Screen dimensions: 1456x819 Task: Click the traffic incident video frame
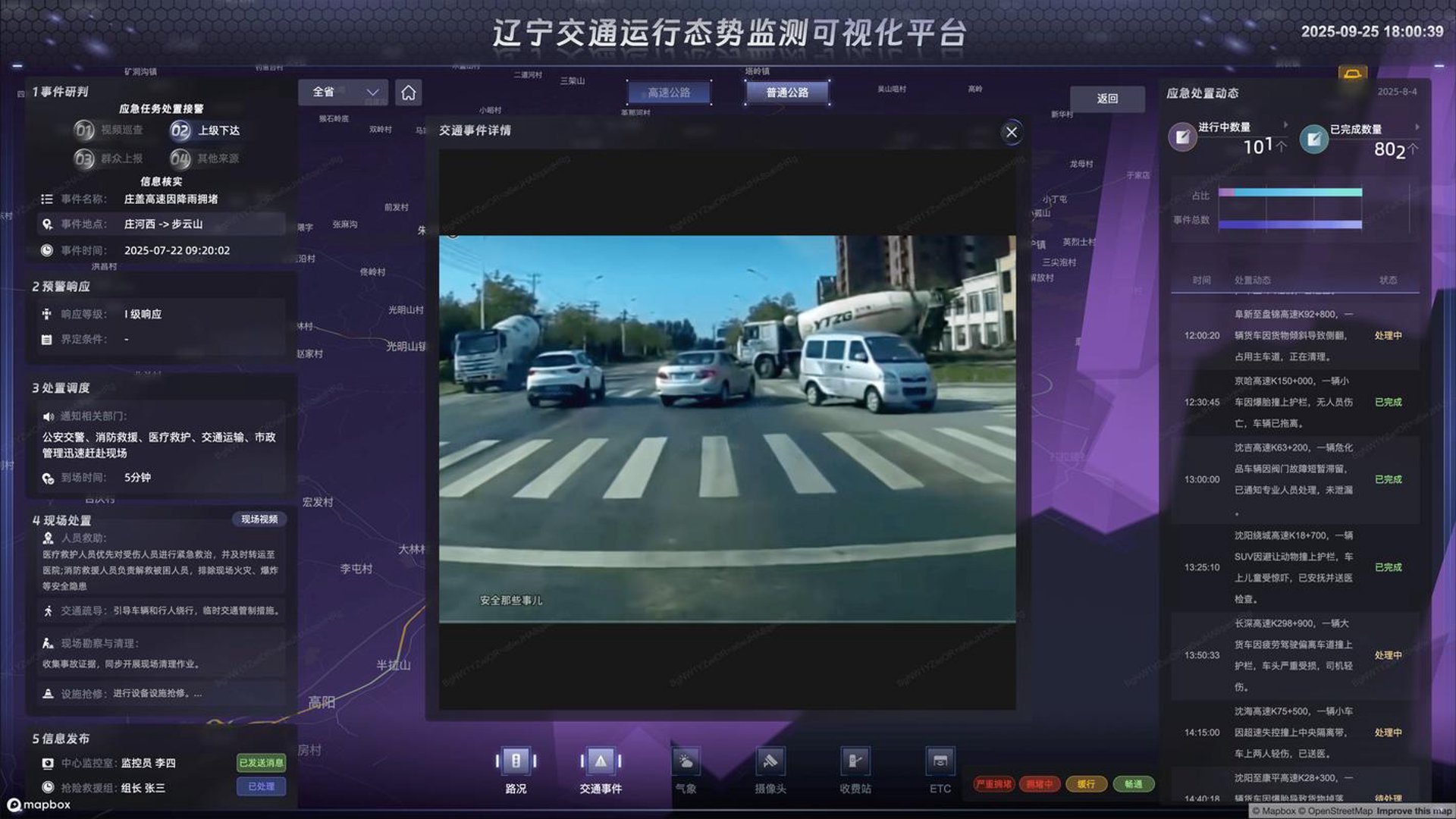[727, 429]
